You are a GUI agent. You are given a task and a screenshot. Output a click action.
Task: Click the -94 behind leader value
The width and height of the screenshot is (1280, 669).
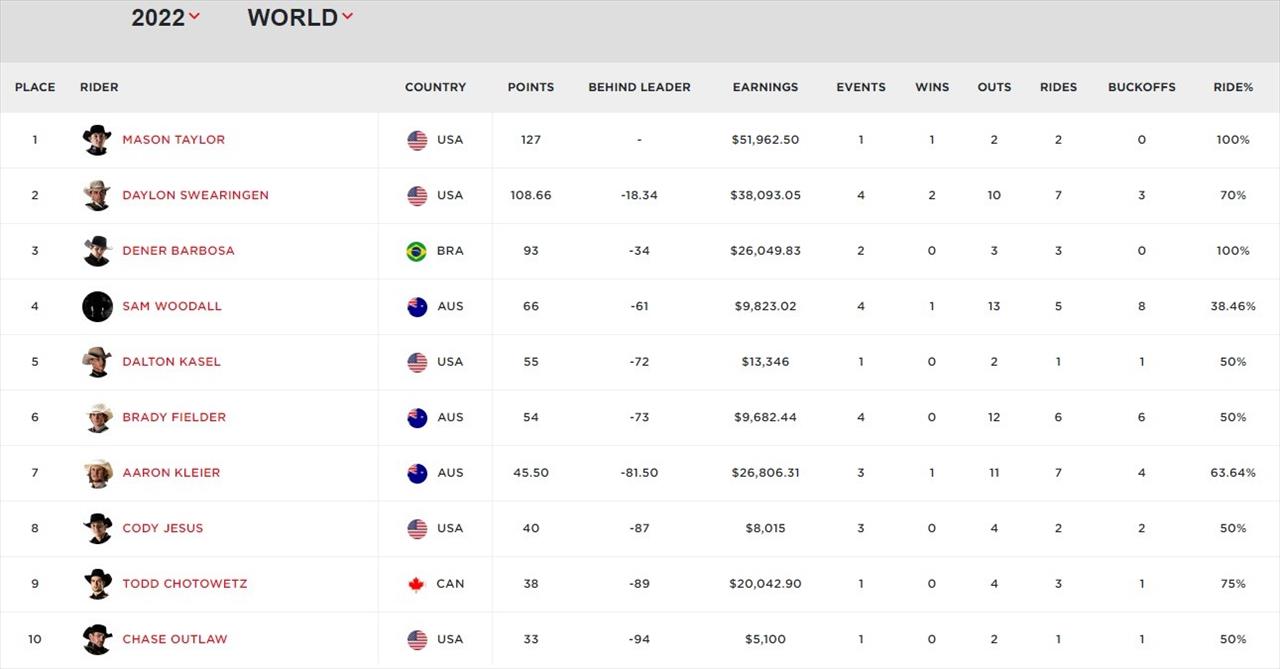tap(639, 639)
